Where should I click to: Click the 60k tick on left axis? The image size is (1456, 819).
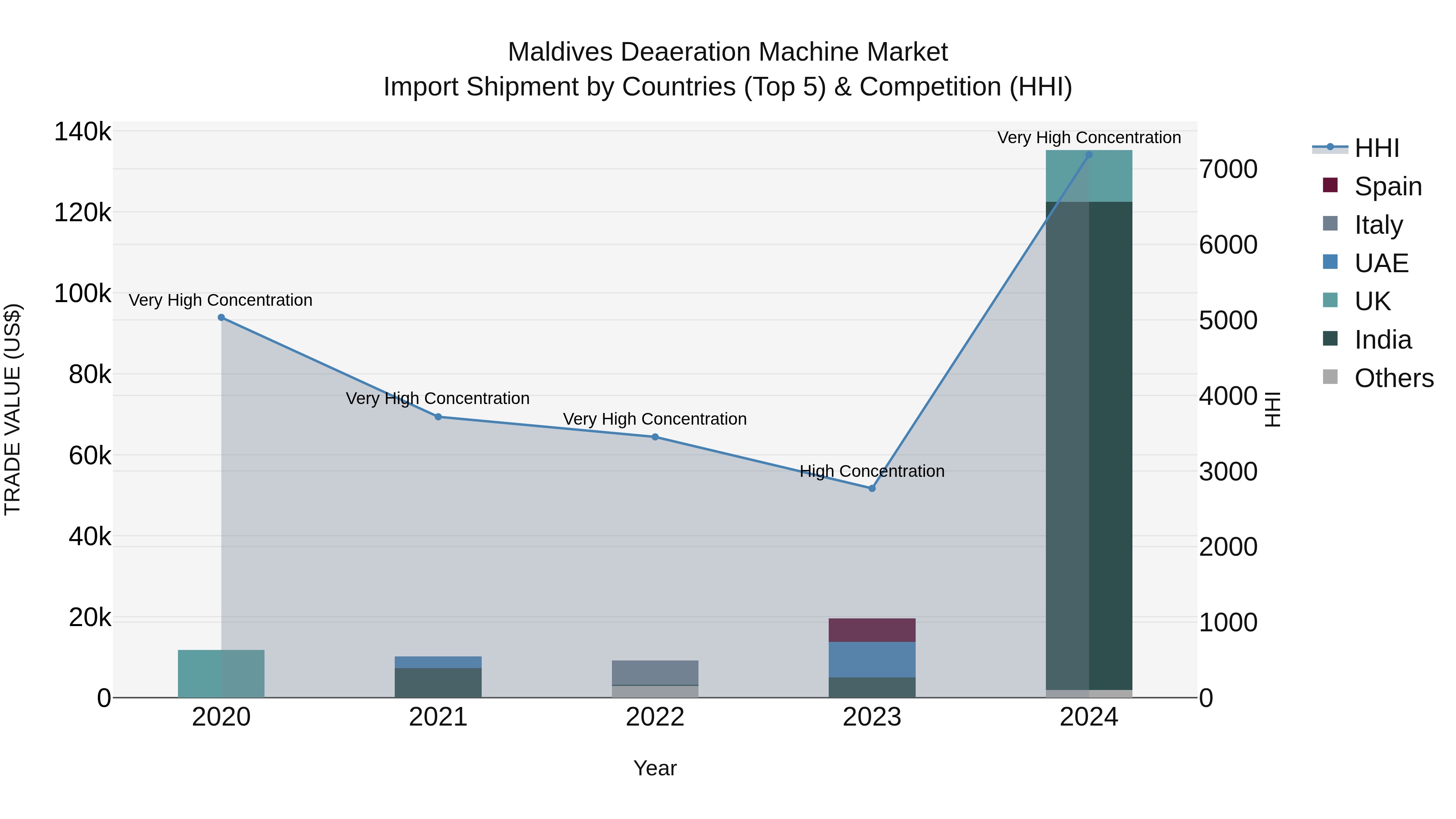[90, 455]
